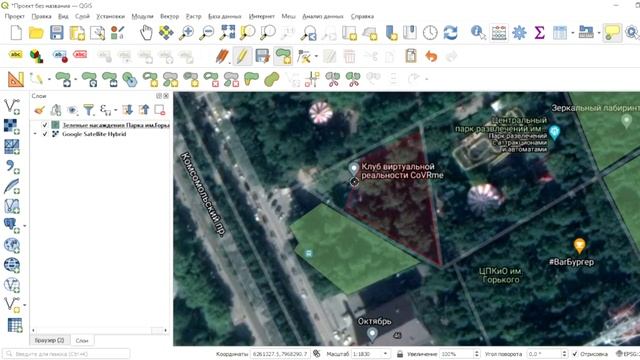Viewport: 640px width, 360px height.
Task: Toggle the Add Polygon Feature tool
Action: tap(283, 56)
